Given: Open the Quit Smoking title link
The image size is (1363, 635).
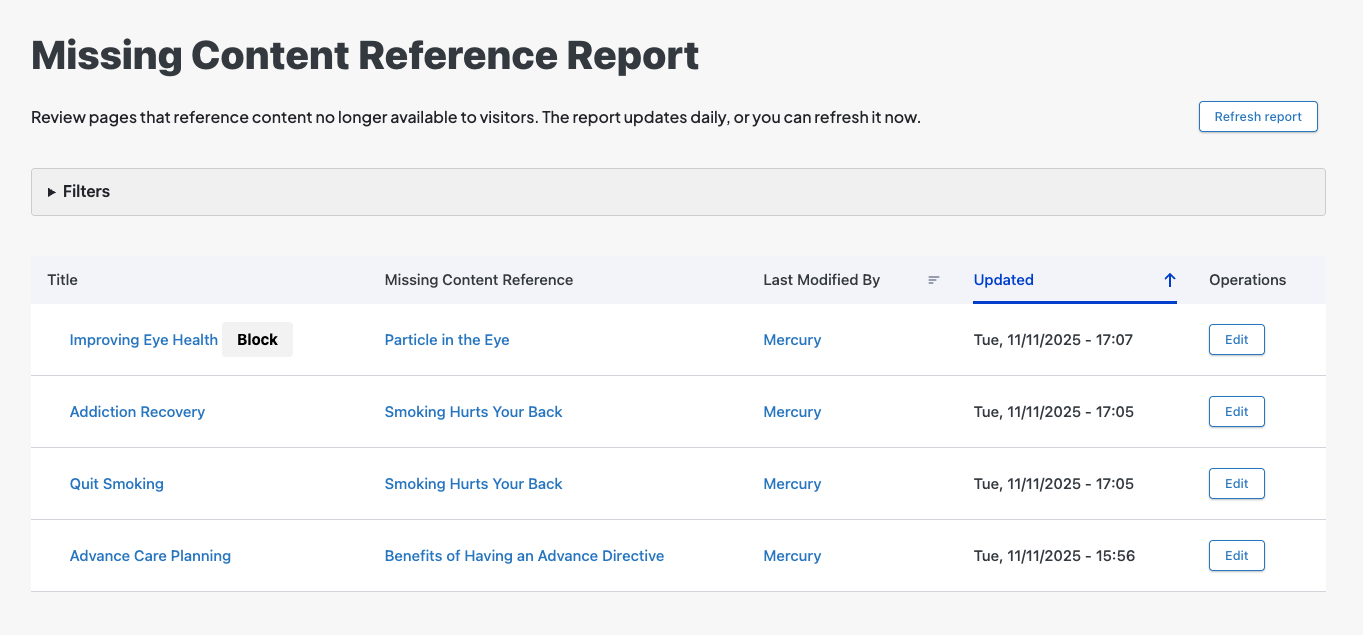Looking at the screenshot, I should point(116,484).
